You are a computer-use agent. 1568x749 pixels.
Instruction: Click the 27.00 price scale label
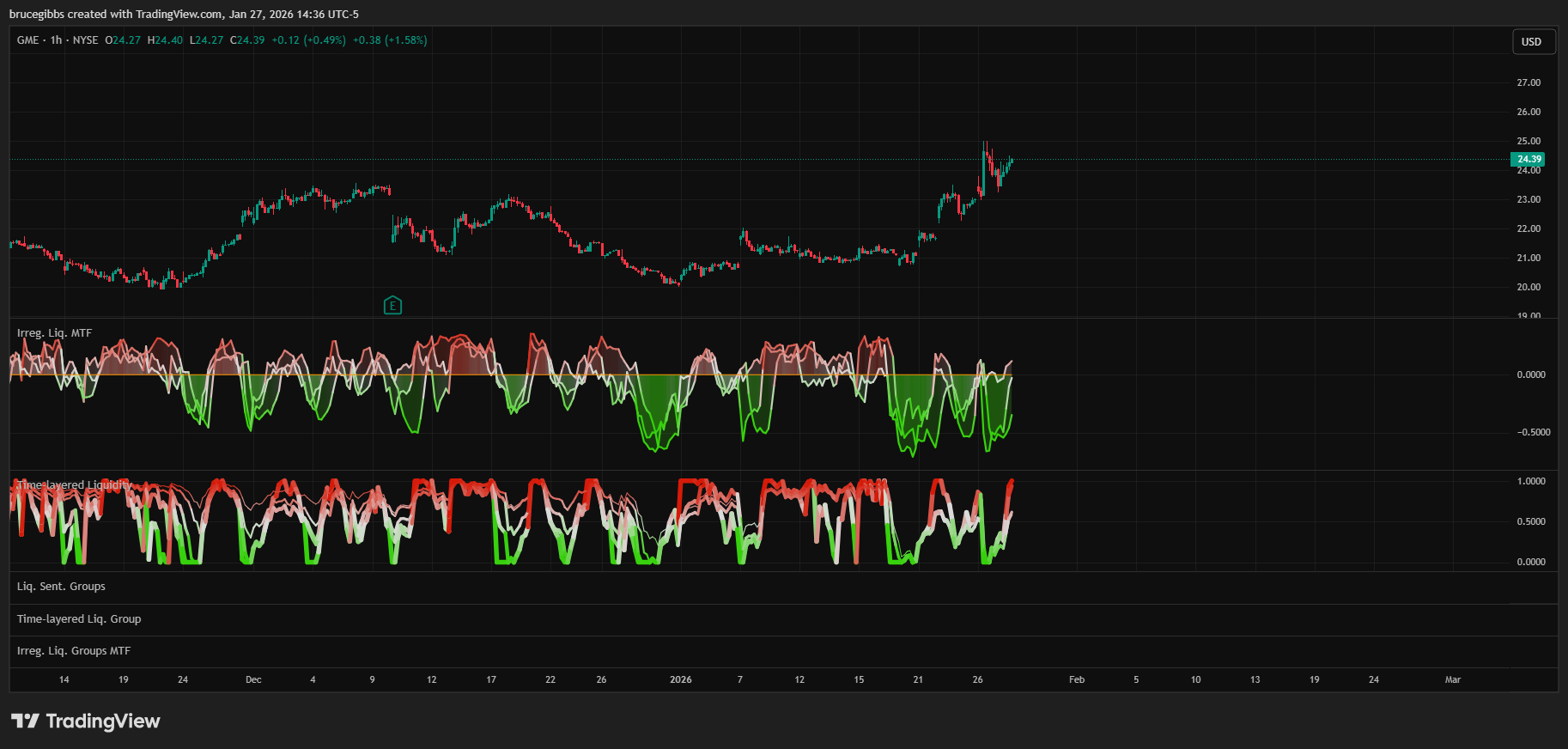coord(1528,82)
